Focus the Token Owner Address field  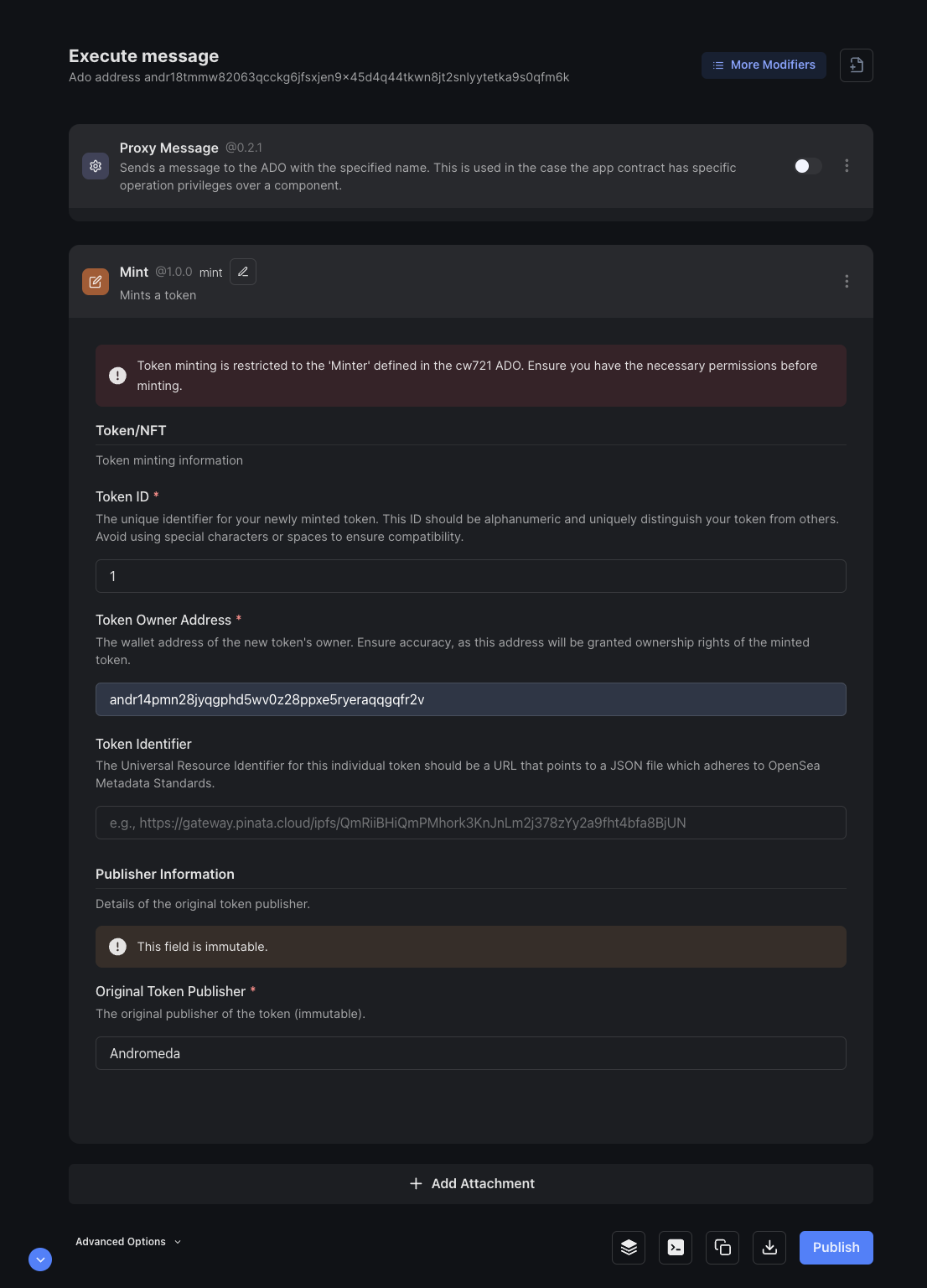point(471,699)
